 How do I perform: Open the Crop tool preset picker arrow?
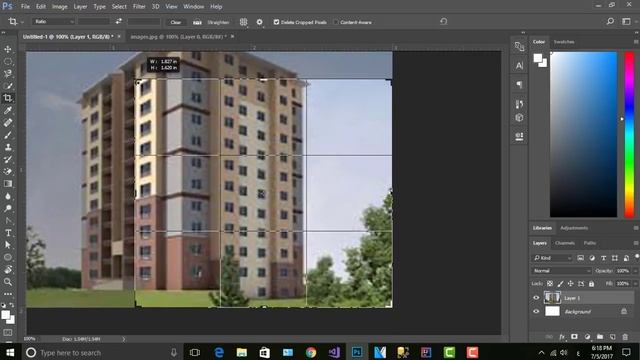pyautogui.click(x=22, y=22)
